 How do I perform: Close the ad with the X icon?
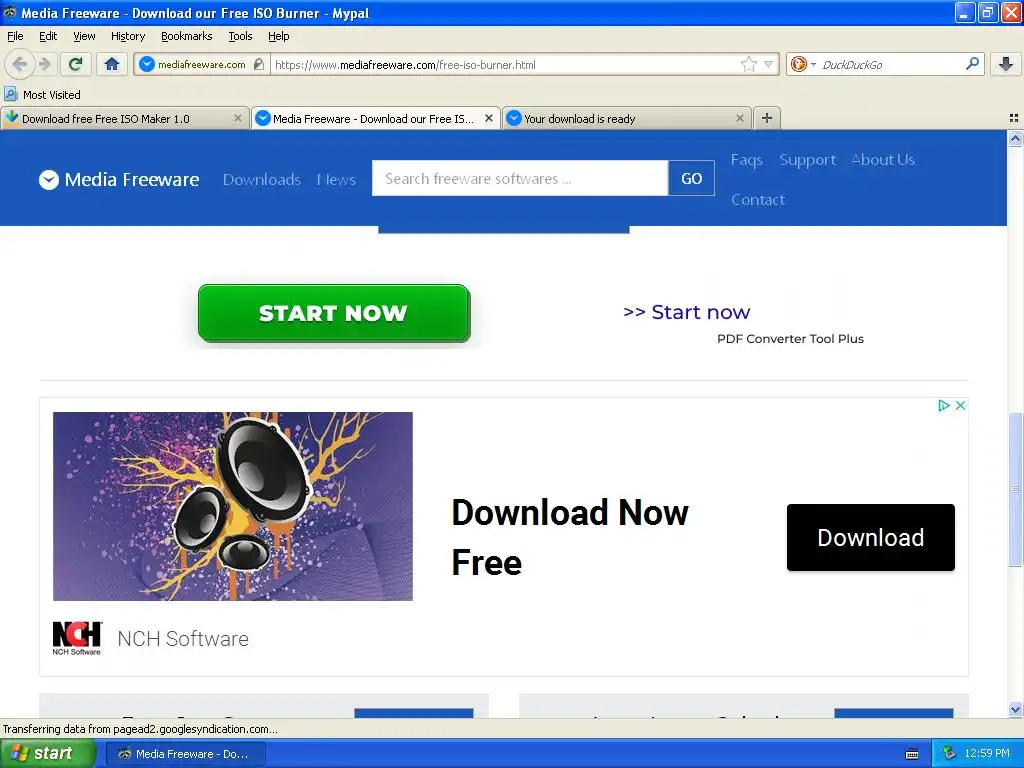tap(960, 406)
